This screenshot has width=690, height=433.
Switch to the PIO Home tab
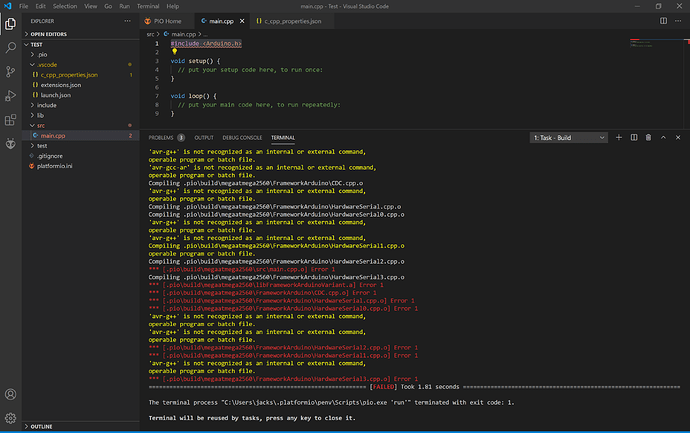click(167, 21)
